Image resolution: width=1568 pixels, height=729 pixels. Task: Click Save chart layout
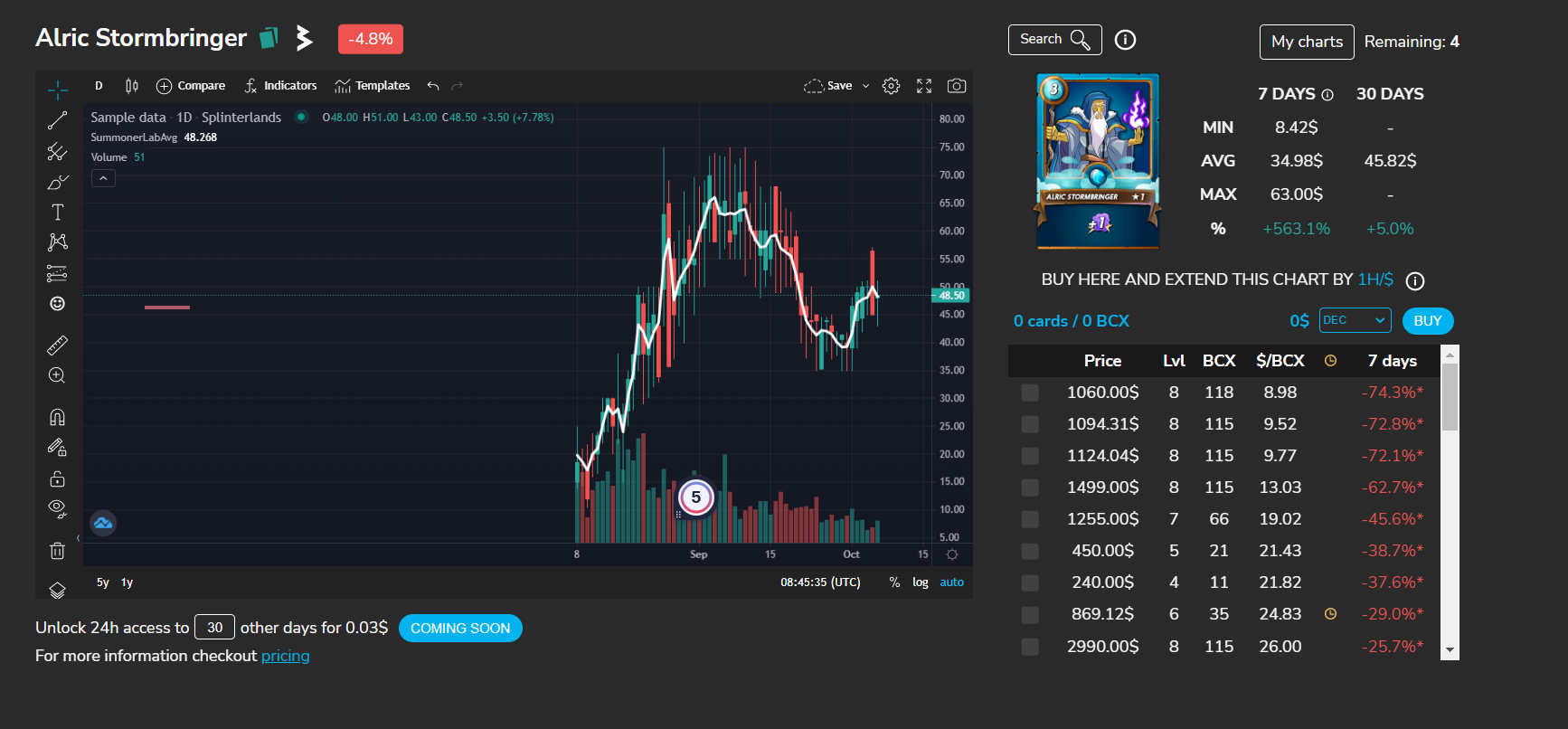828,86
